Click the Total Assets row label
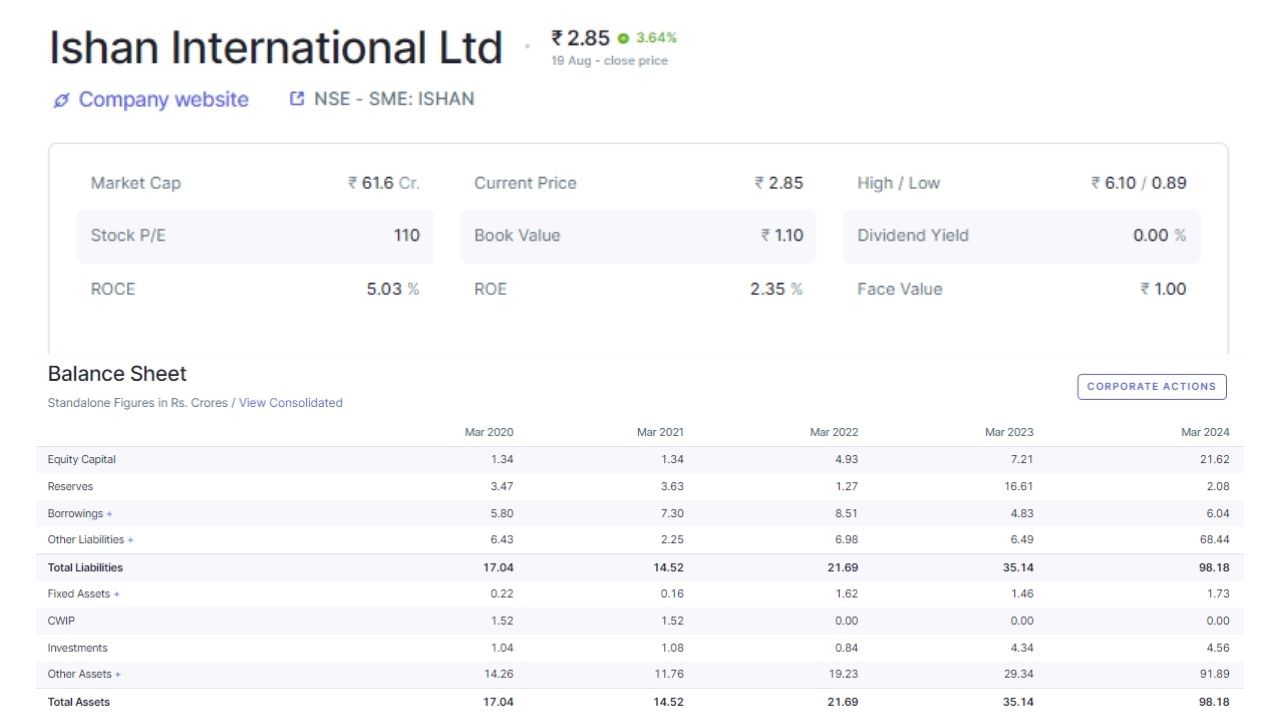 tap(79, 702)
